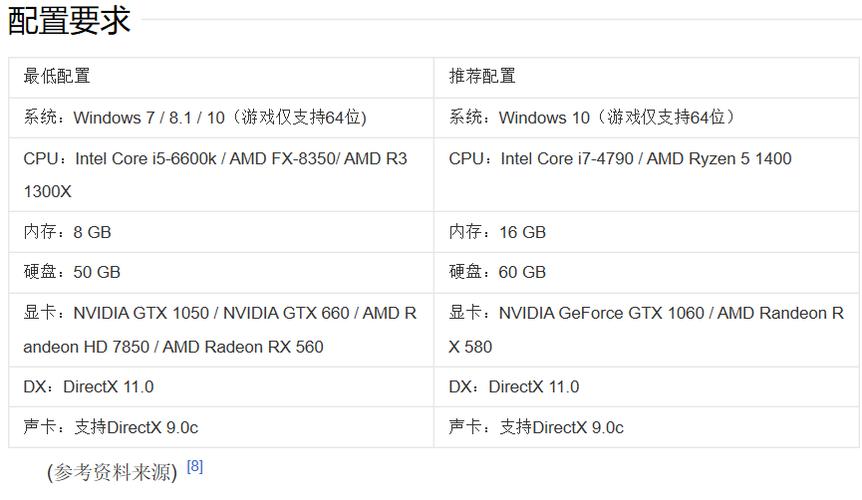862x500 pixels.
Task: Click the (参考资料来源) text
Action: 112,472
